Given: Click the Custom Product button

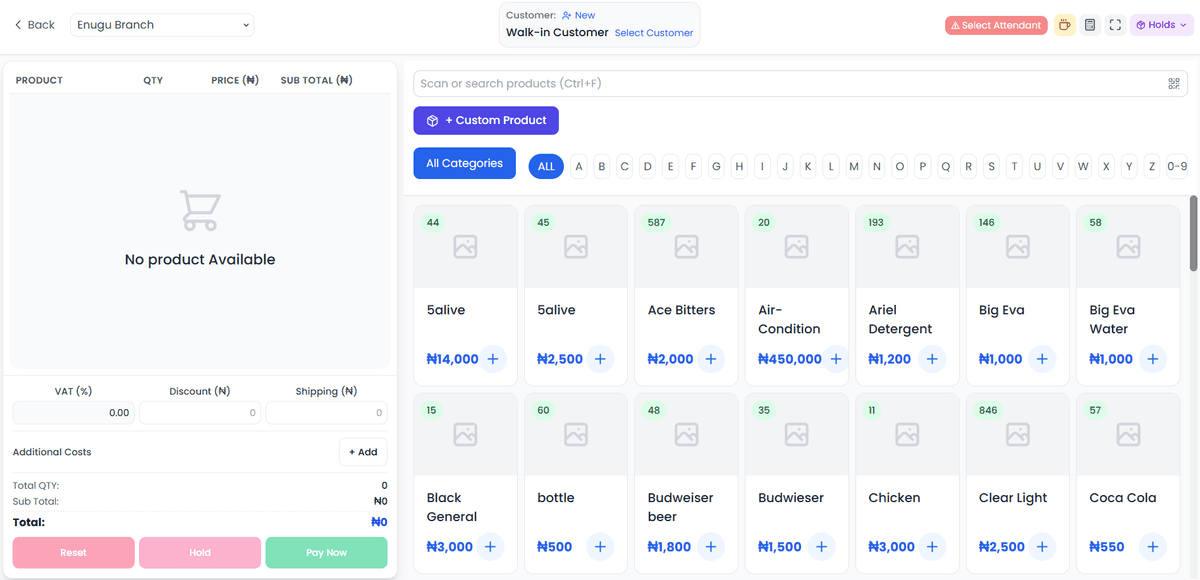Looking at the screenshot, I should [486, 121].
